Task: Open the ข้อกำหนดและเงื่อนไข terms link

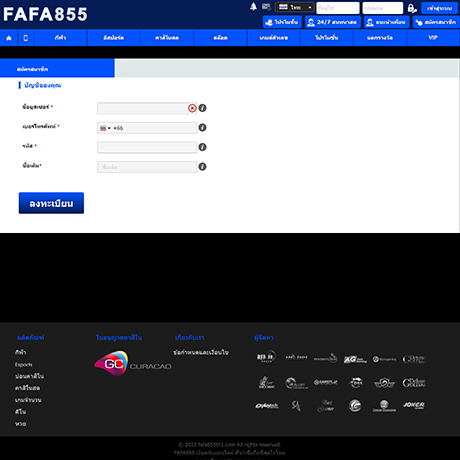Action: pyautogui.click(x=201, y=352)
